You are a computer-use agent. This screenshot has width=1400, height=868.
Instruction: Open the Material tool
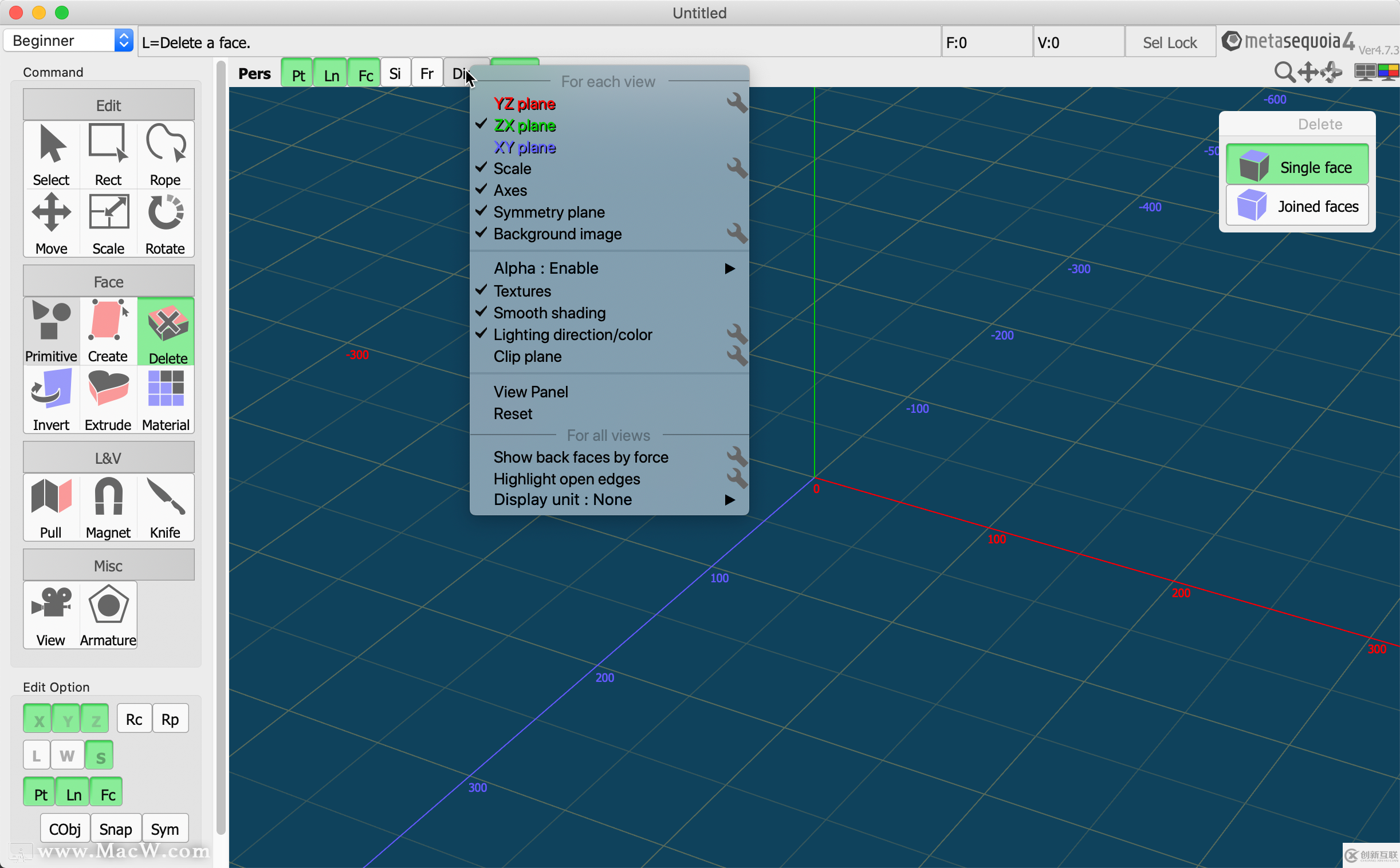click(166, 400)
